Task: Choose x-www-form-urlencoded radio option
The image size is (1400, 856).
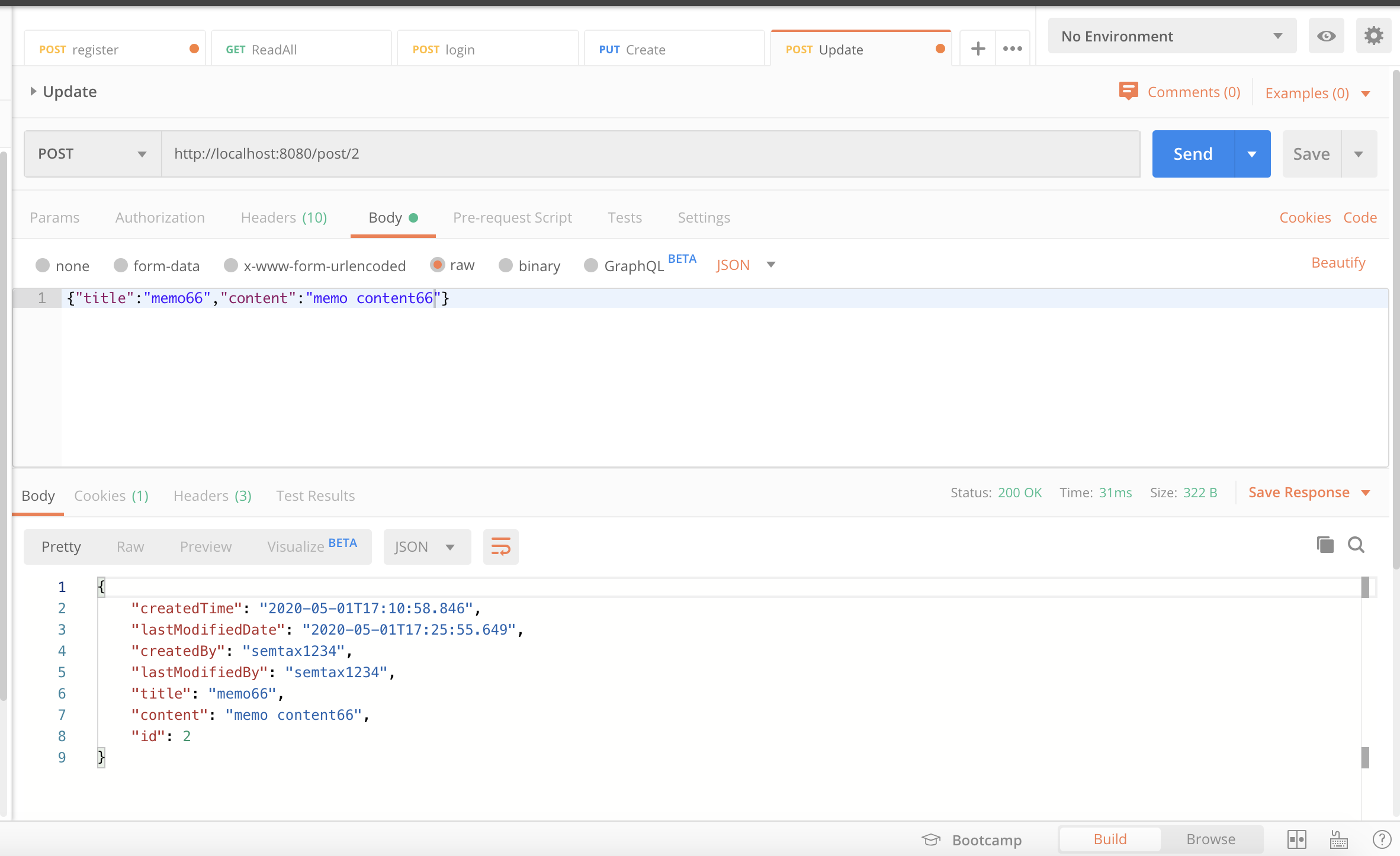Action: tap(231, 265)
